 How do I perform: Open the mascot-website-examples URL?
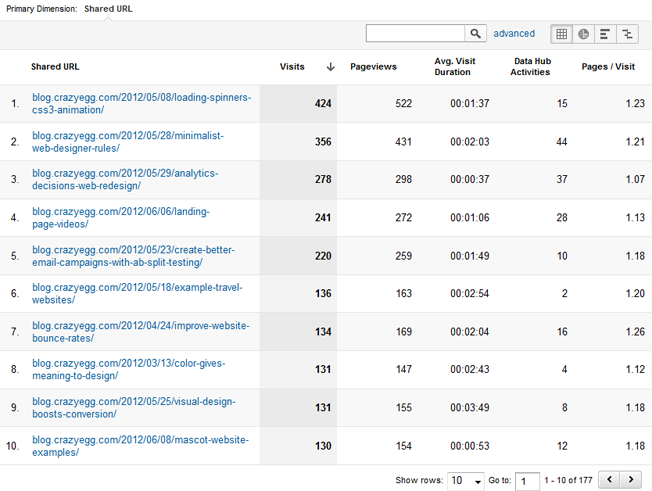pos(140,446)
